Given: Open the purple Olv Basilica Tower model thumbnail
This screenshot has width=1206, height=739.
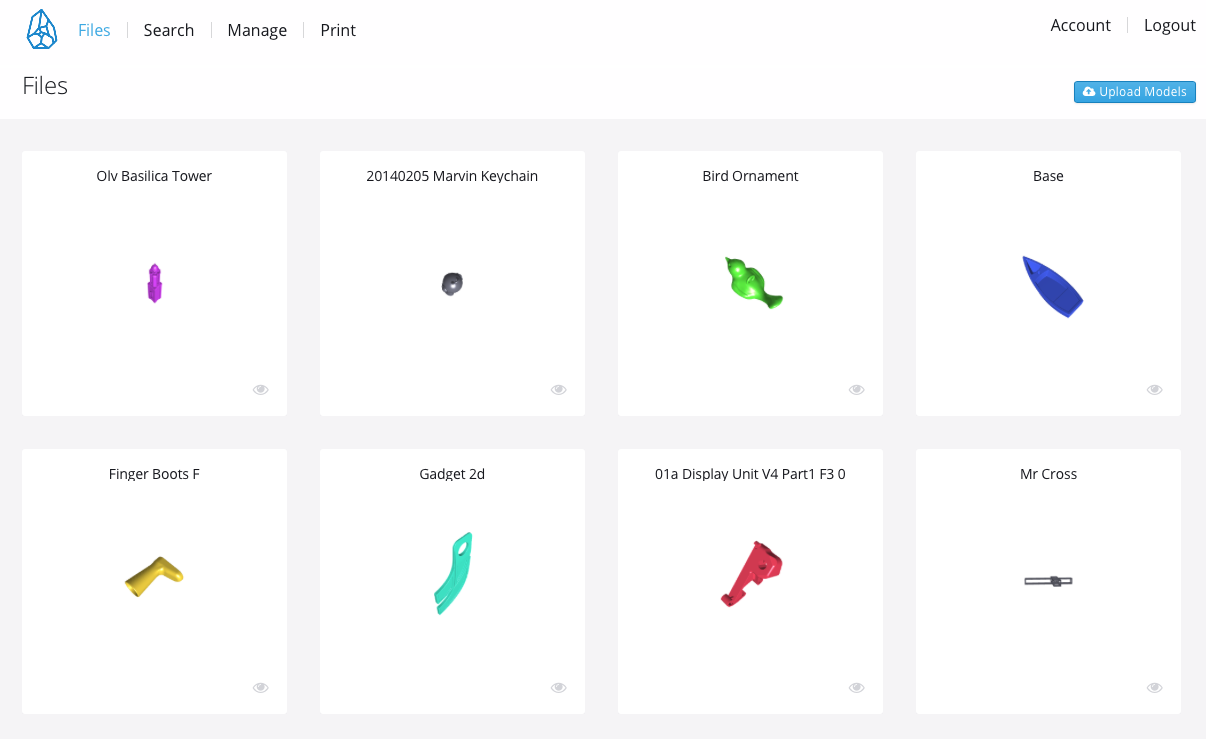Looking at the screenshot, I should click(154, 283).
